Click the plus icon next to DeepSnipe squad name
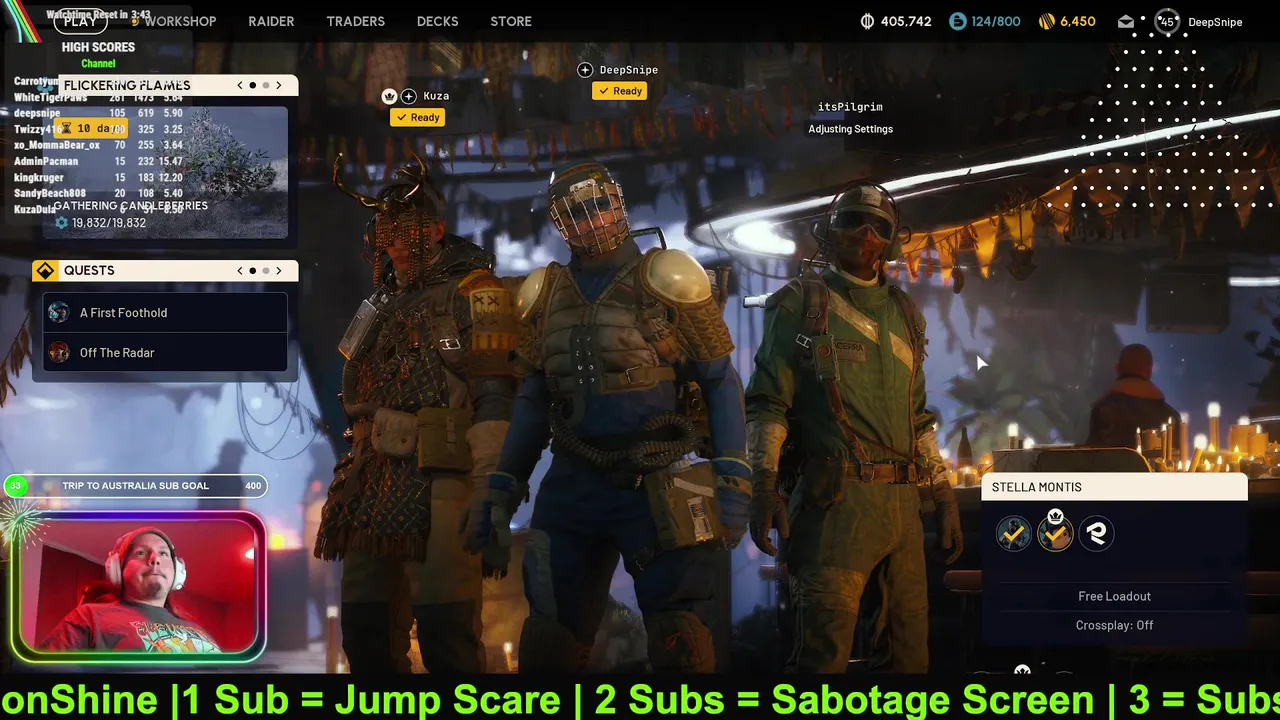Image resolution: width=1280 pixels, height=720 pixels. (x=585, y=69)
